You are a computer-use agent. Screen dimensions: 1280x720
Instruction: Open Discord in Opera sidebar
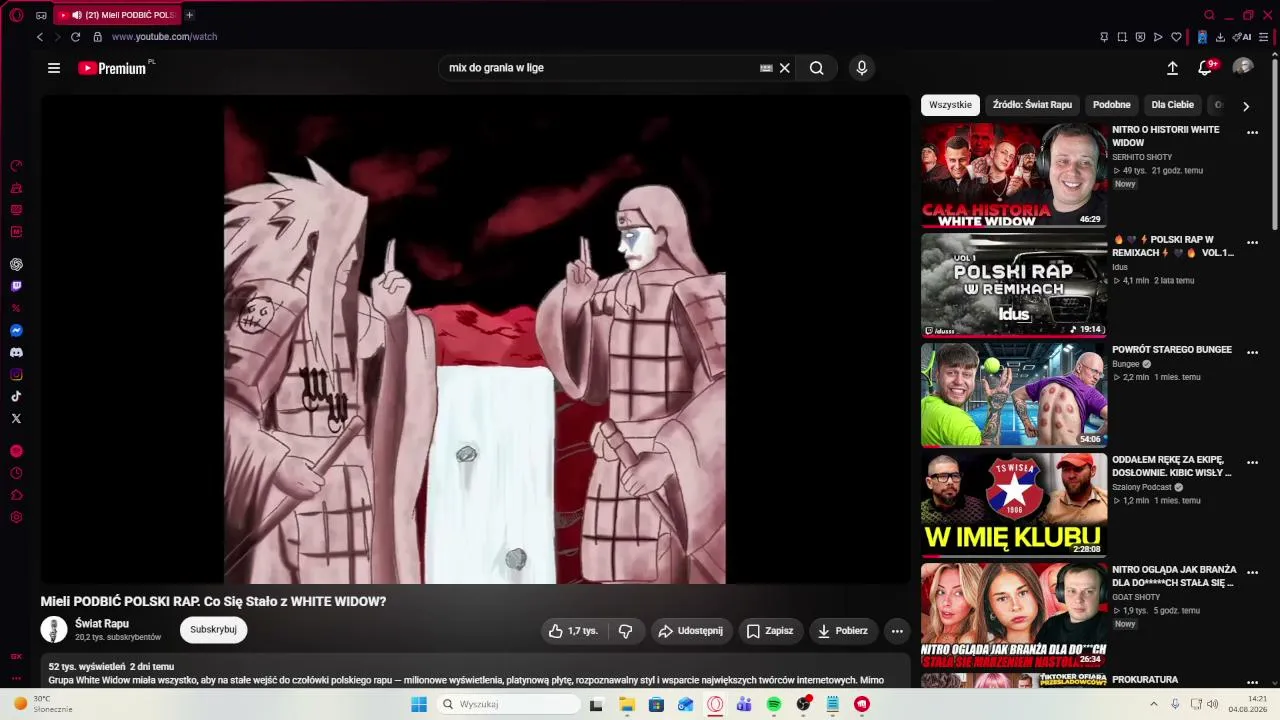coord(16,353)
